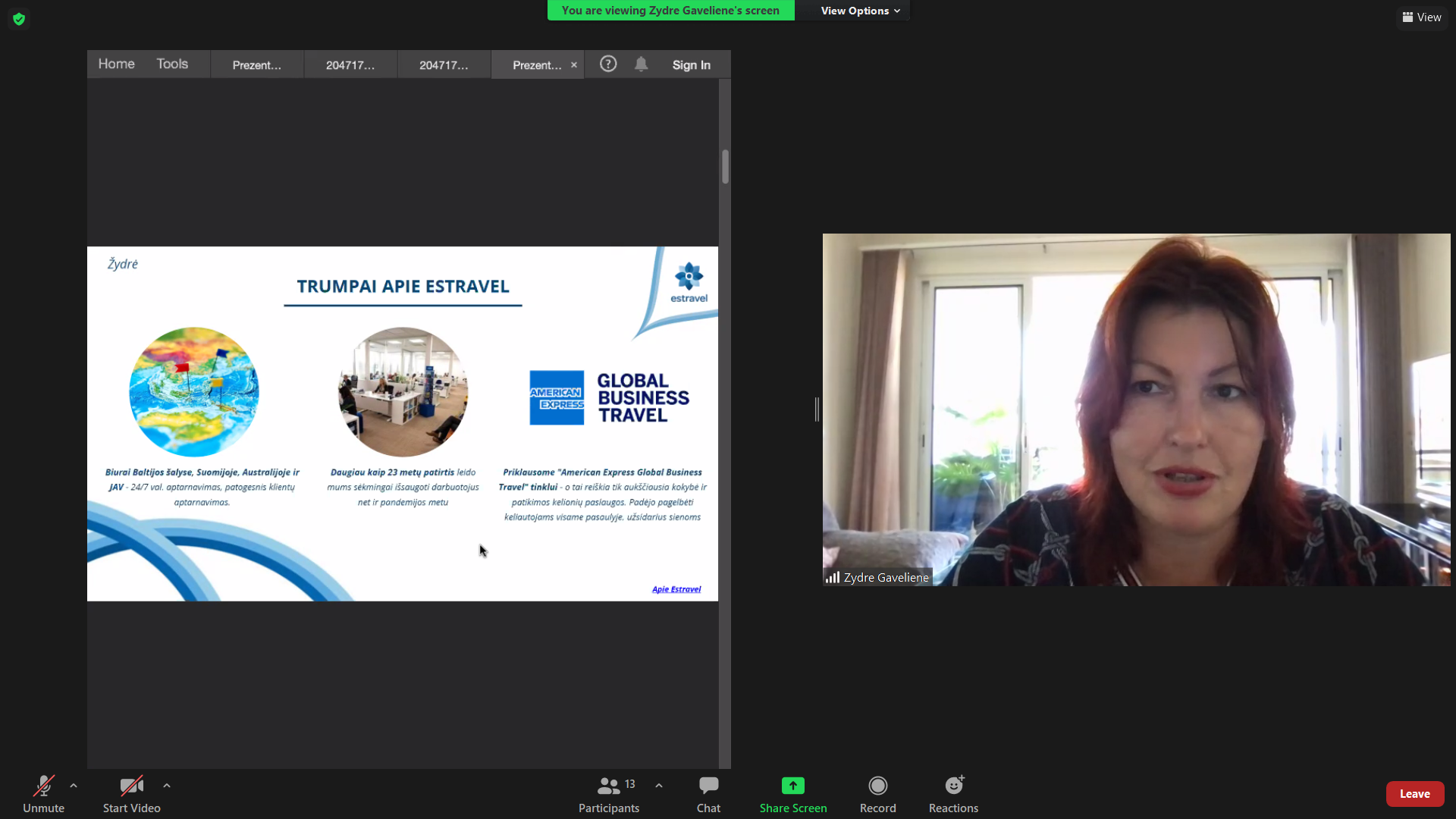
Task: Select the active Prezent... tab
Action: click(x=536, y=65)
